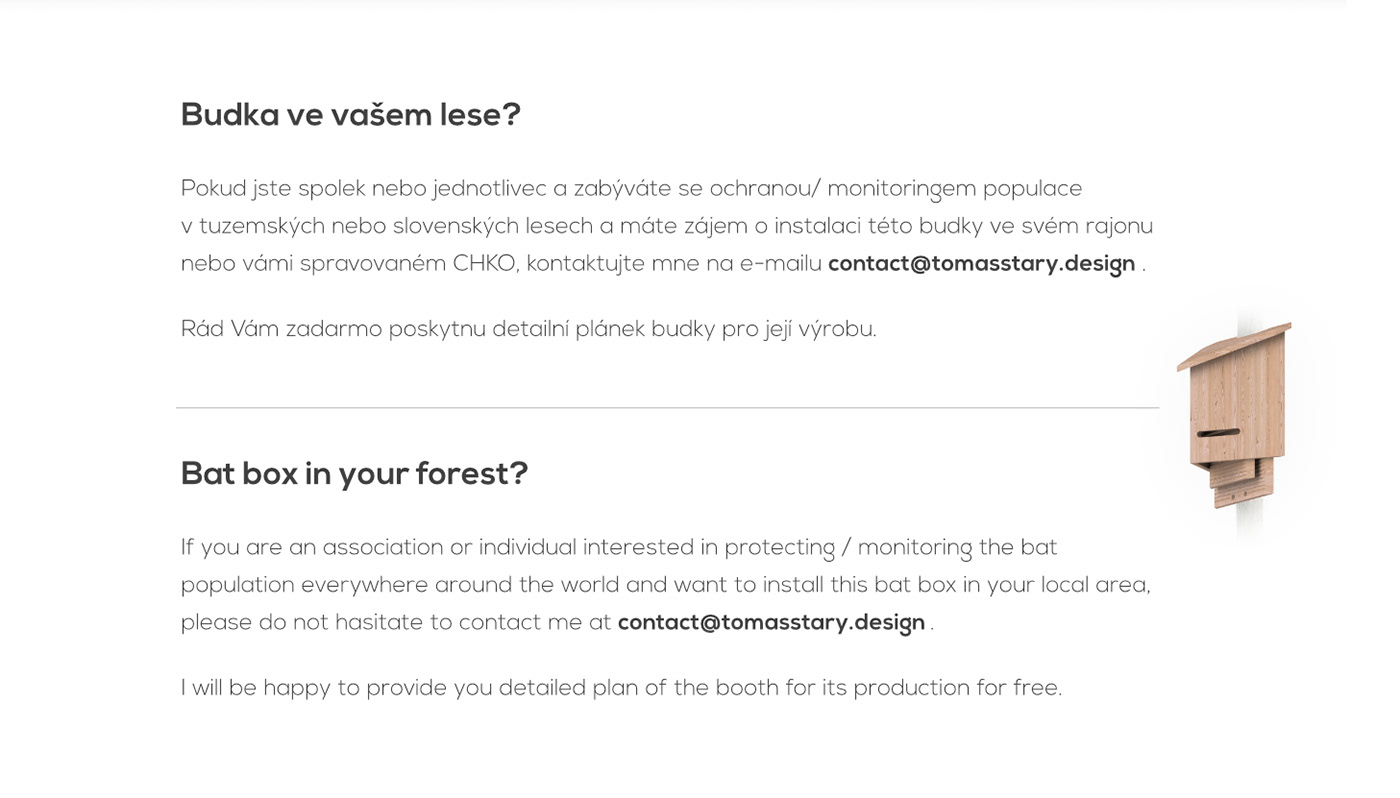1400x798 pixels.
Task: Click the "Bat box in your forest?" heading
Action: pyautogui.click(x=354, y=474)
